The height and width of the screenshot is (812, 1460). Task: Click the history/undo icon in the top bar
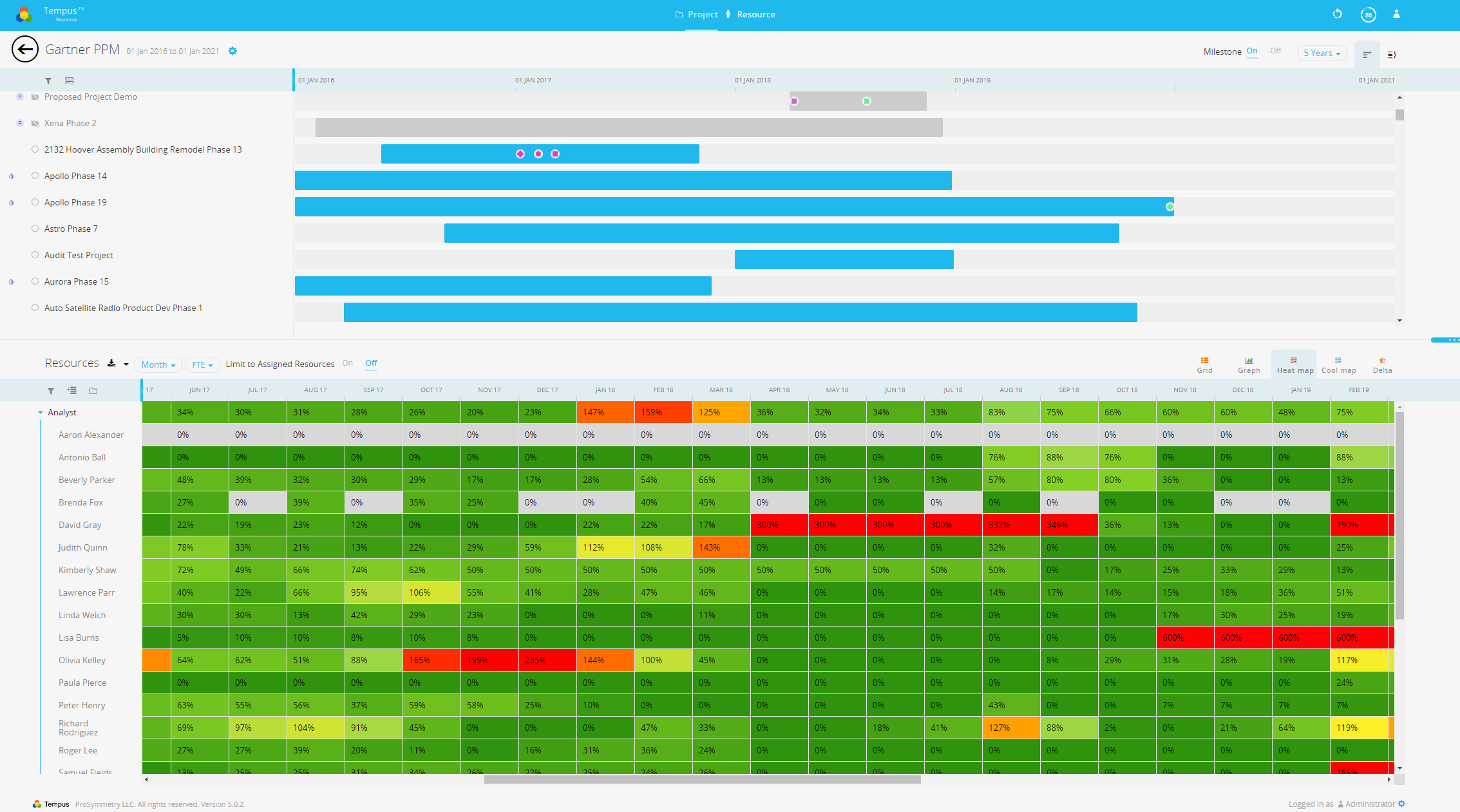coord(1338,14)
